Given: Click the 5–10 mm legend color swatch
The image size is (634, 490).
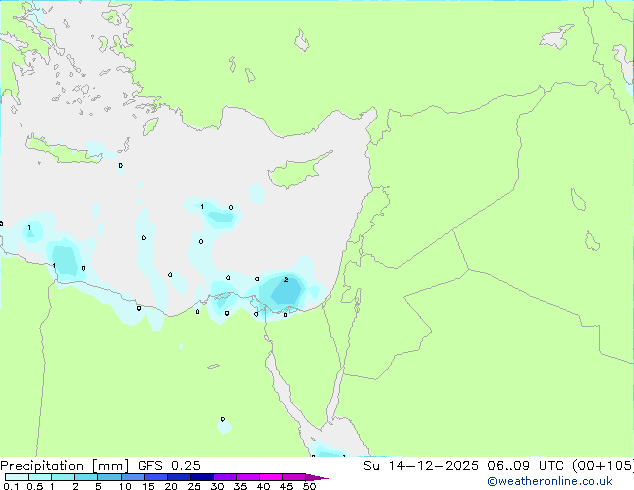Looking at the screenshot, I should point(109,477).
